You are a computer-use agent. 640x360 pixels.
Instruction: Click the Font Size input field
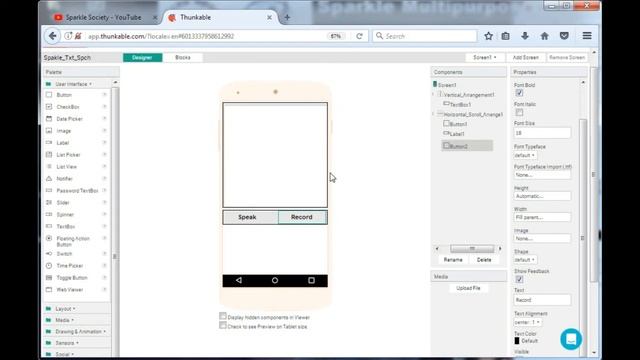542,133
